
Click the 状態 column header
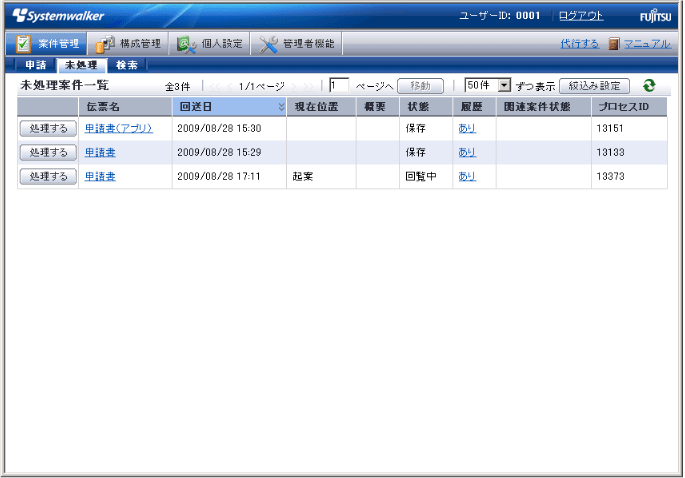426,107
